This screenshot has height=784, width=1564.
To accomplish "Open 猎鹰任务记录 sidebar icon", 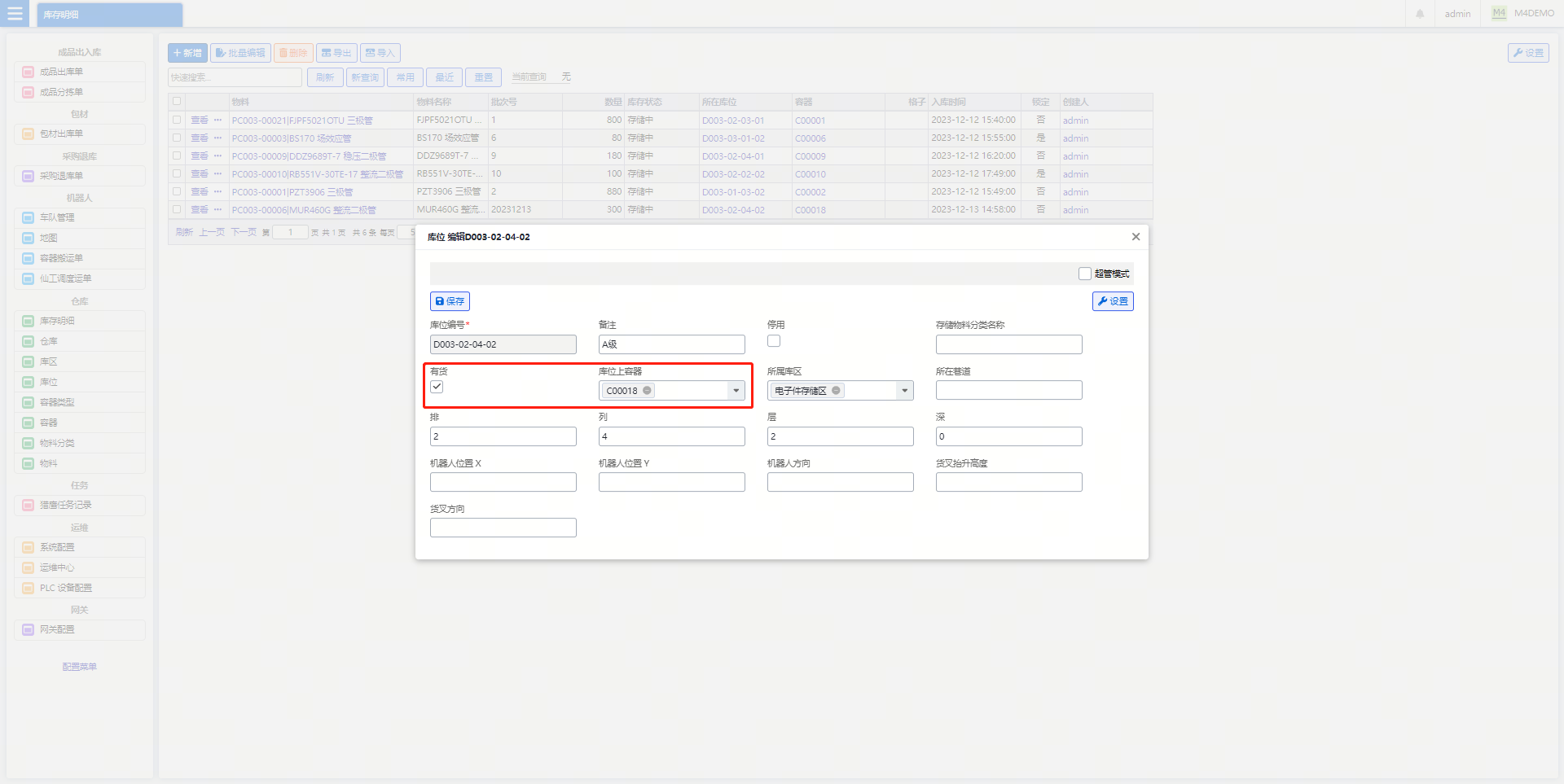I will pyautogui.click(x=29, y=506).
